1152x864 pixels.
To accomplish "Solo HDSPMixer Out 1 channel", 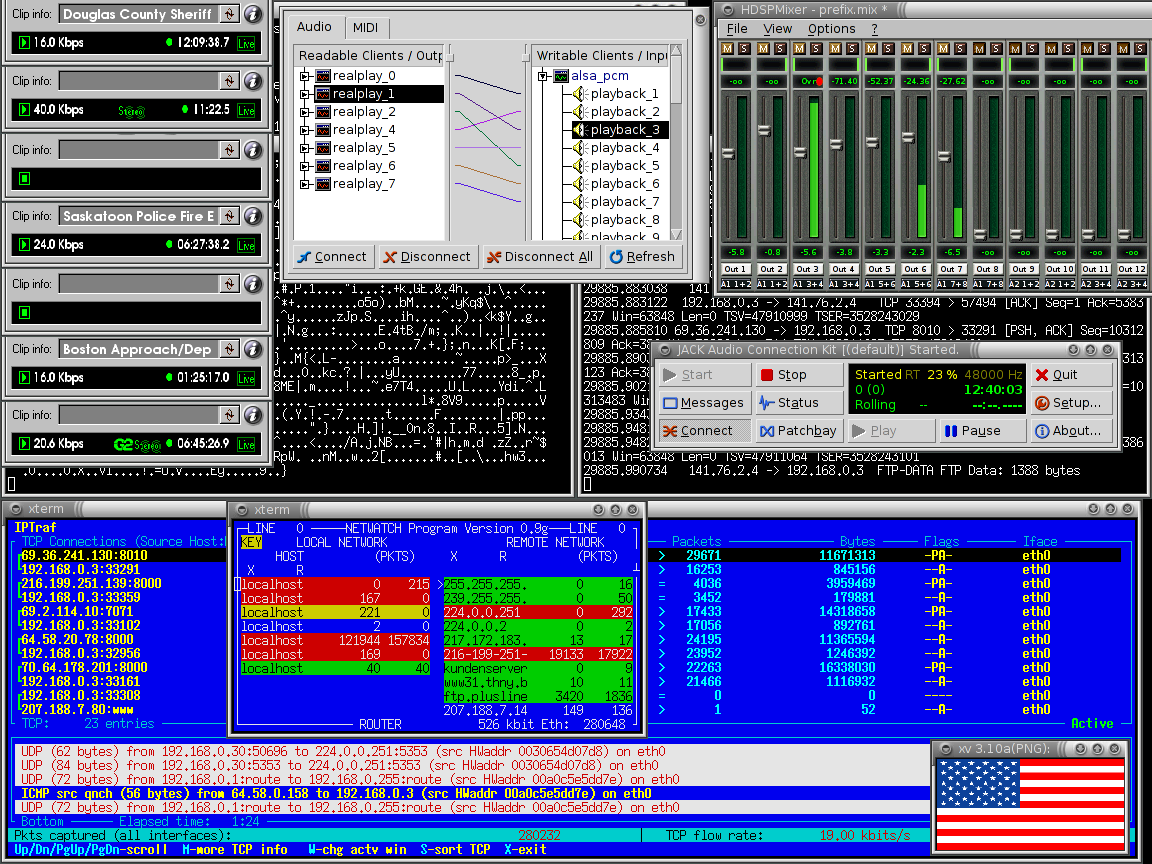I will pyautogui.click(x=744, y=48).
